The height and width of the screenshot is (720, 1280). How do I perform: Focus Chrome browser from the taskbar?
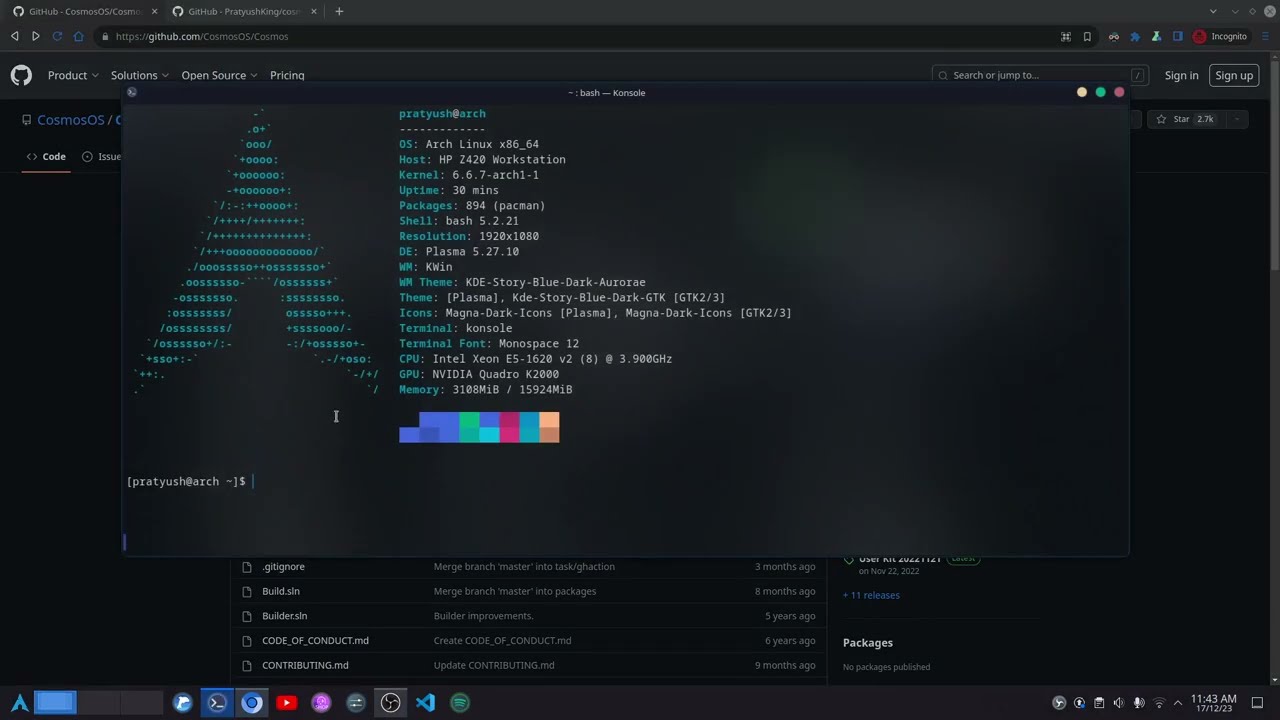252,702
